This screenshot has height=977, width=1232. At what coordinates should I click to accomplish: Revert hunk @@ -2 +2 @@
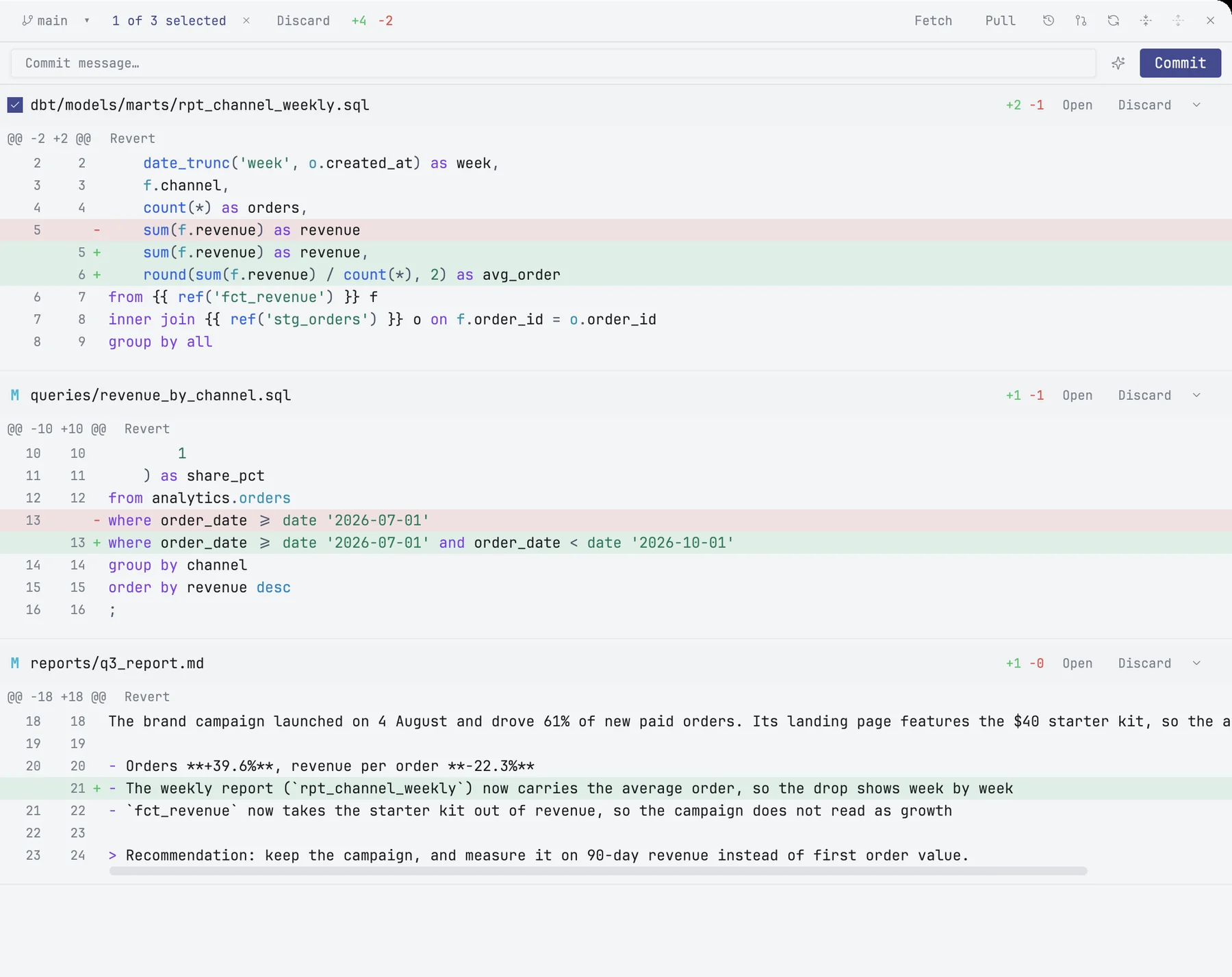(132, 138)
